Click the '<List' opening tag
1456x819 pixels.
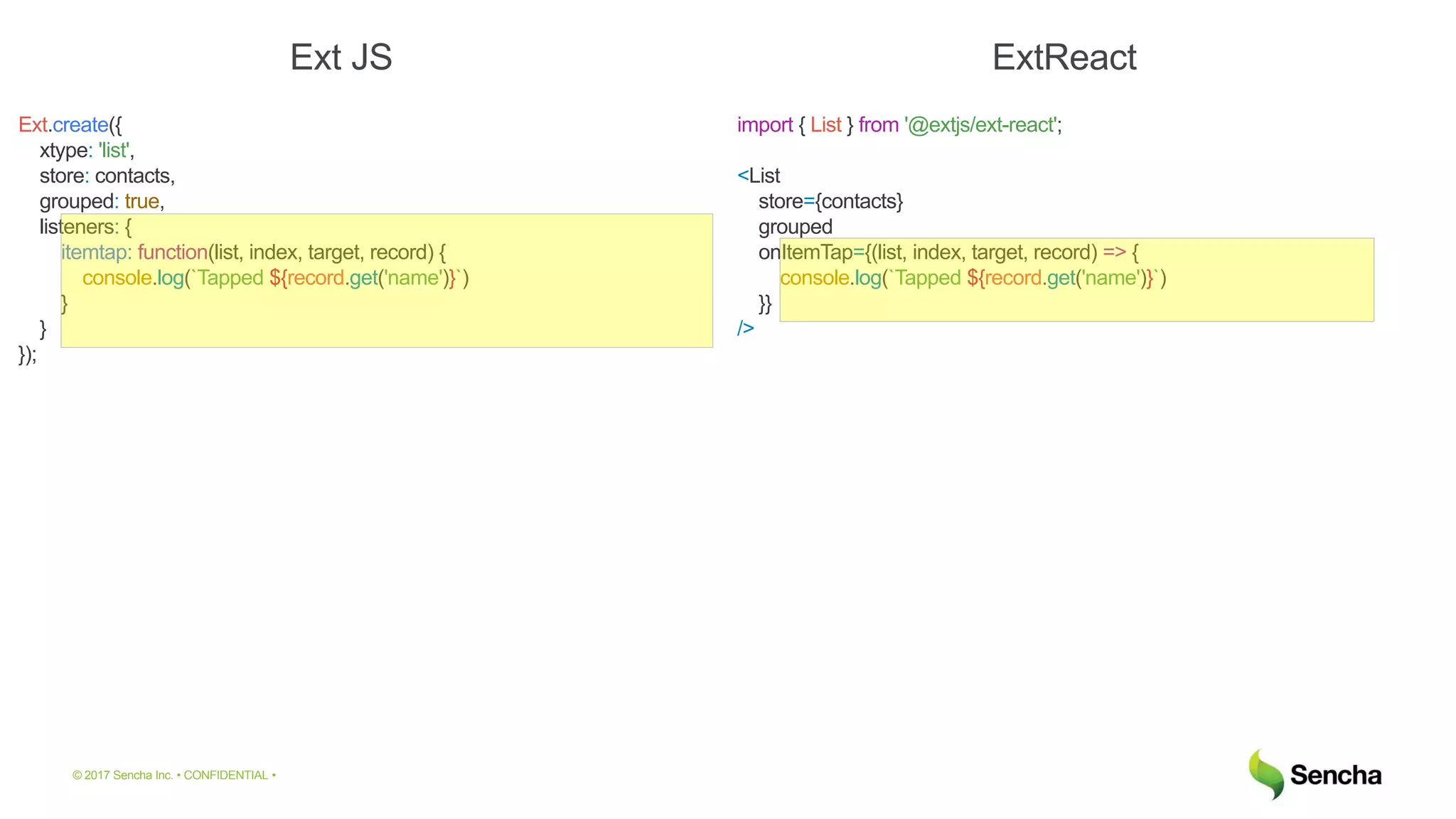click(x=759, y=176)
